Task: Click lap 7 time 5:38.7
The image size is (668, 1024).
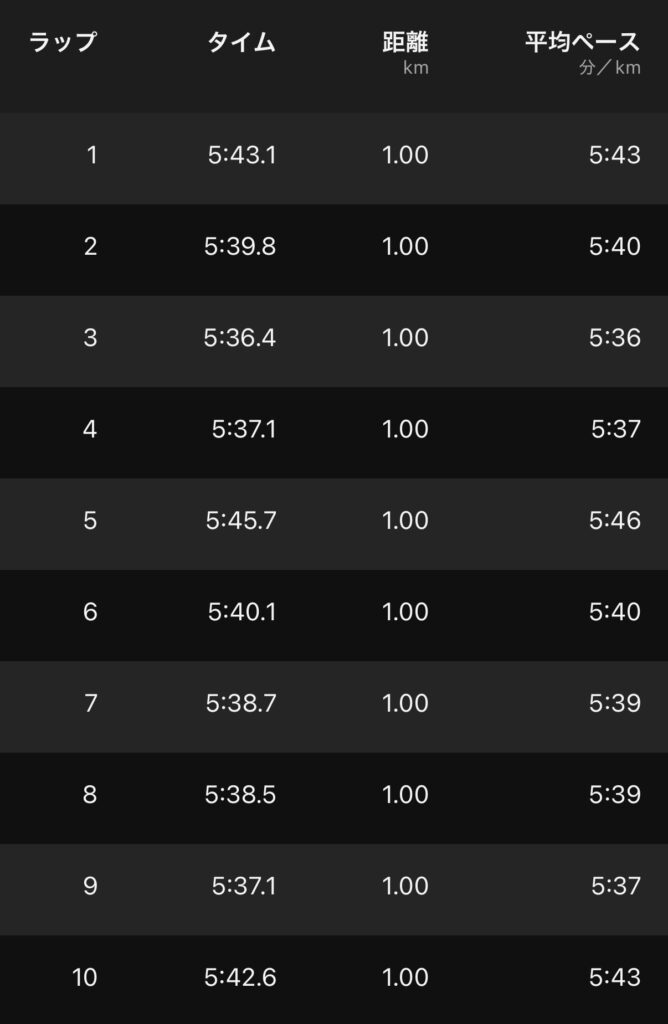Action: (241, 703)
